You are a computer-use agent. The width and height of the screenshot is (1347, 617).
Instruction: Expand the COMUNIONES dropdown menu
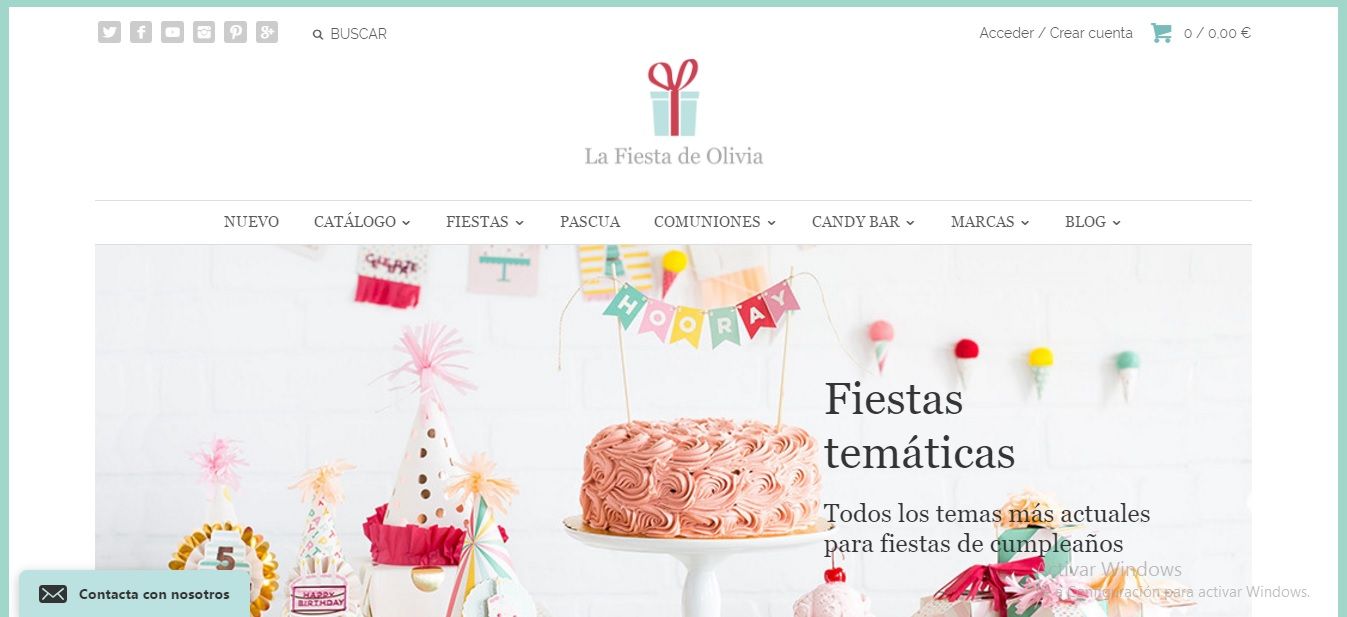pos(715,222)
